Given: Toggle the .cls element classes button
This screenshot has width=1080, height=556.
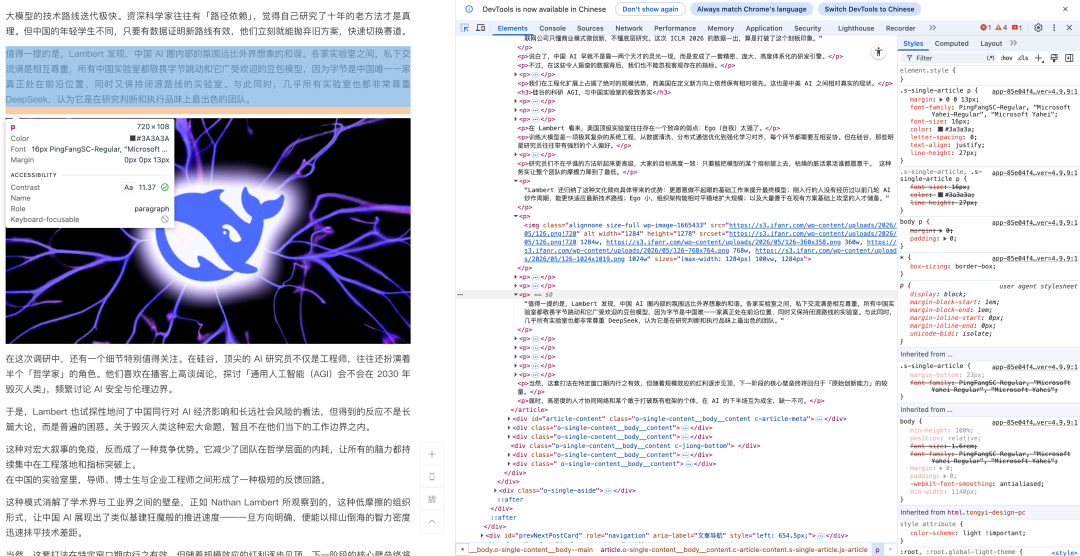Looking at the screenshot, I should pyautogui.click(x=1023, y=58).
